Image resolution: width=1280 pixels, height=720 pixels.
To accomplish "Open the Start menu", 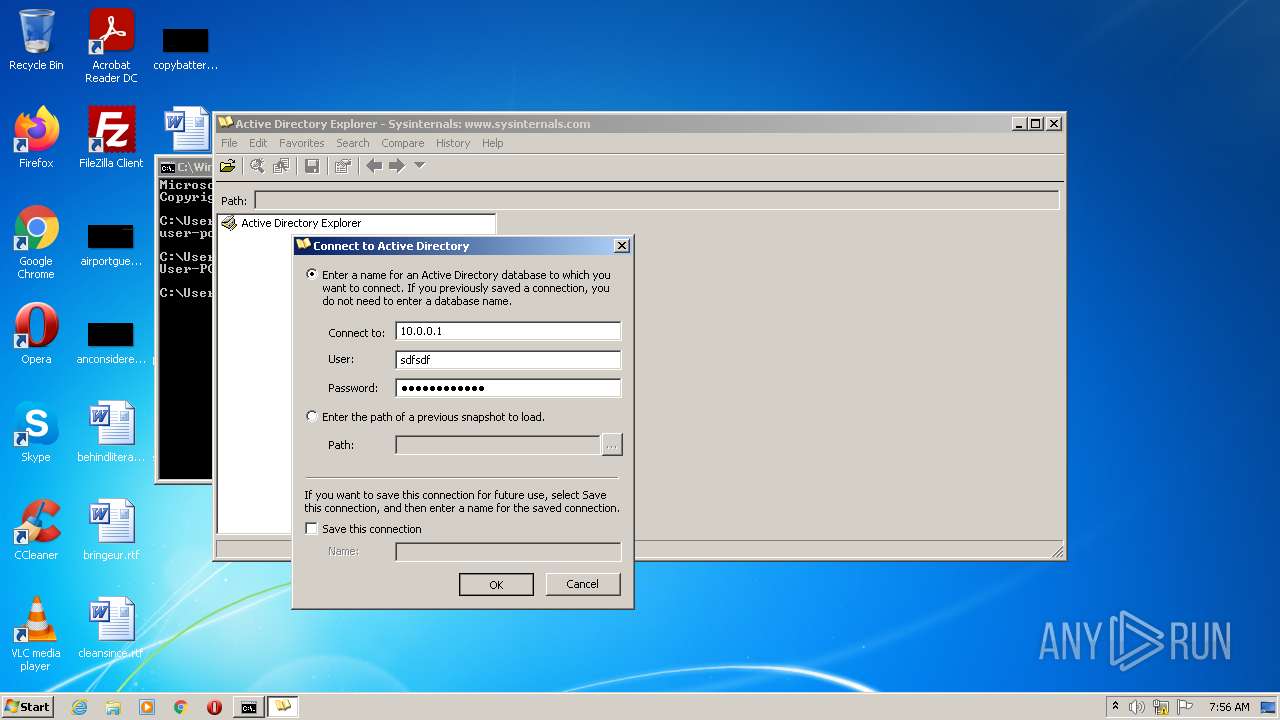I will [27, 707].
